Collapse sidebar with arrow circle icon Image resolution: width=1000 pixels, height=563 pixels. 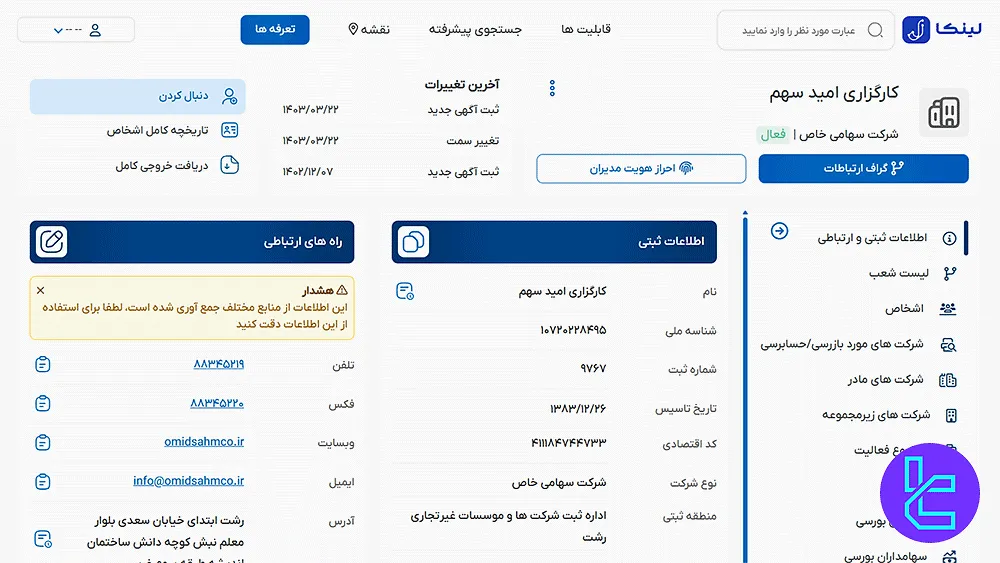tap(779, 231)
